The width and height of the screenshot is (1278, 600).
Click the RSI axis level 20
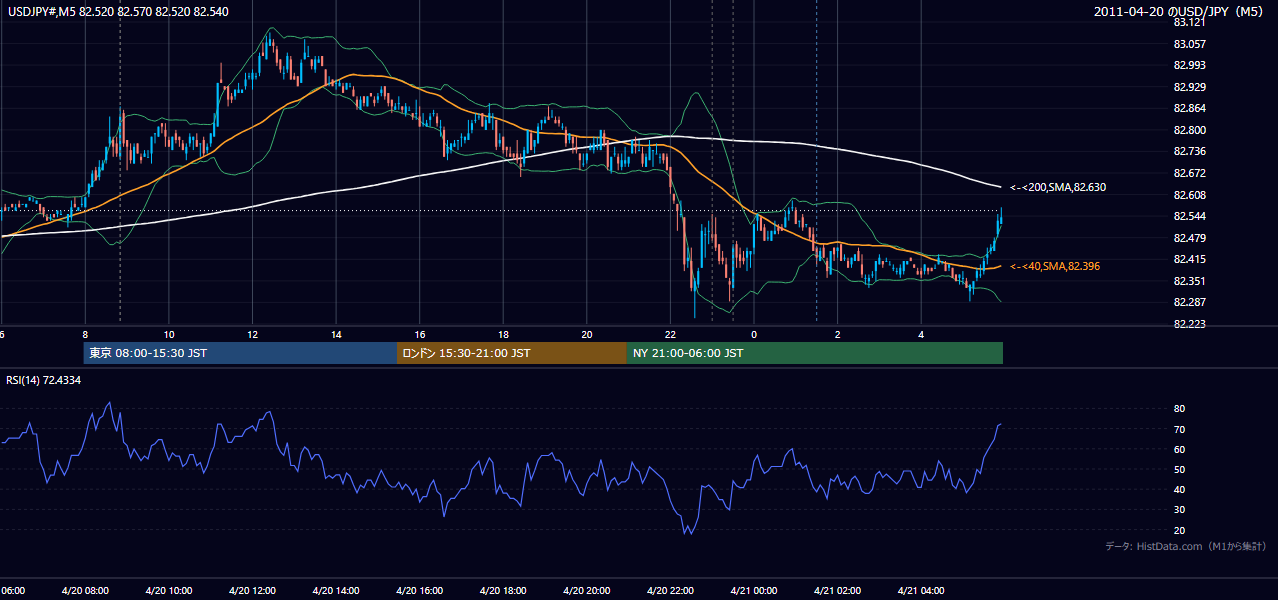pos(1180,530)
